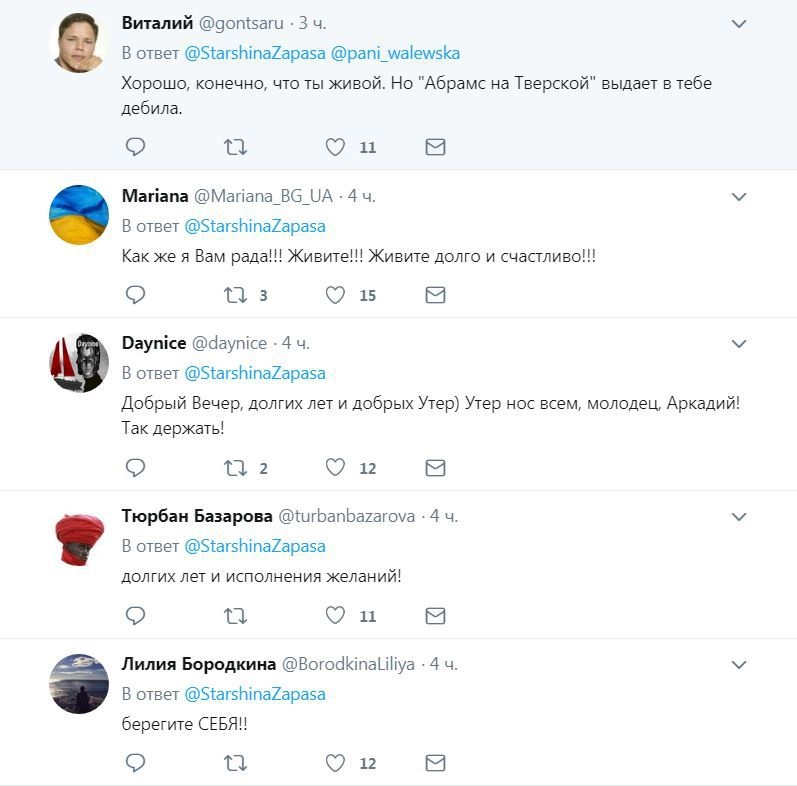This screenshot has width=797, height=786.
Task: Retweet Лилия Бородкина's tweet
Action: (235, 763)
